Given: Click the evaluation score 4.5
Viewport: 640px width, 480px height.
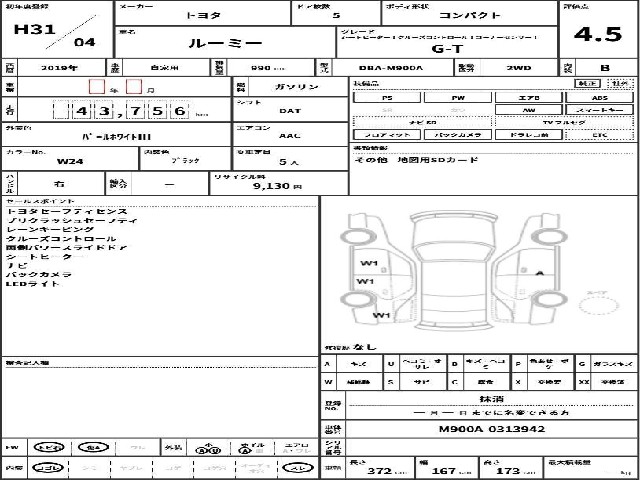Looking at the screenshot, I should [598, 34].
